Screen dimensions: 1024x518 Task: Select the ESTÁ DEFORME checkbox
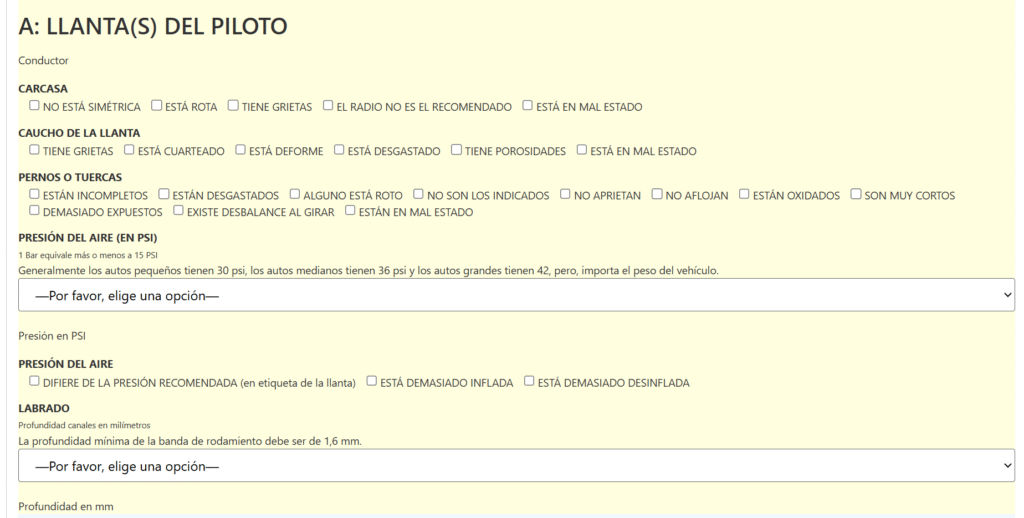point(240,150)
